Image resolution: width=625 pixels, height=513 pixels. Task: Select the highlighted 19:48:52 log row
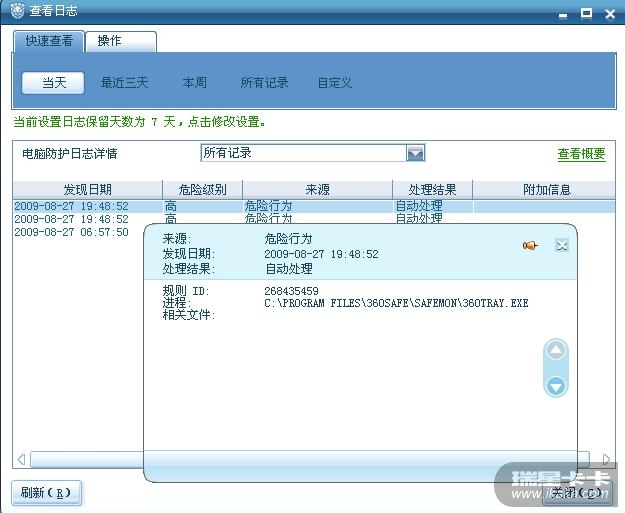pyautogui.click(x=314, y=206)
